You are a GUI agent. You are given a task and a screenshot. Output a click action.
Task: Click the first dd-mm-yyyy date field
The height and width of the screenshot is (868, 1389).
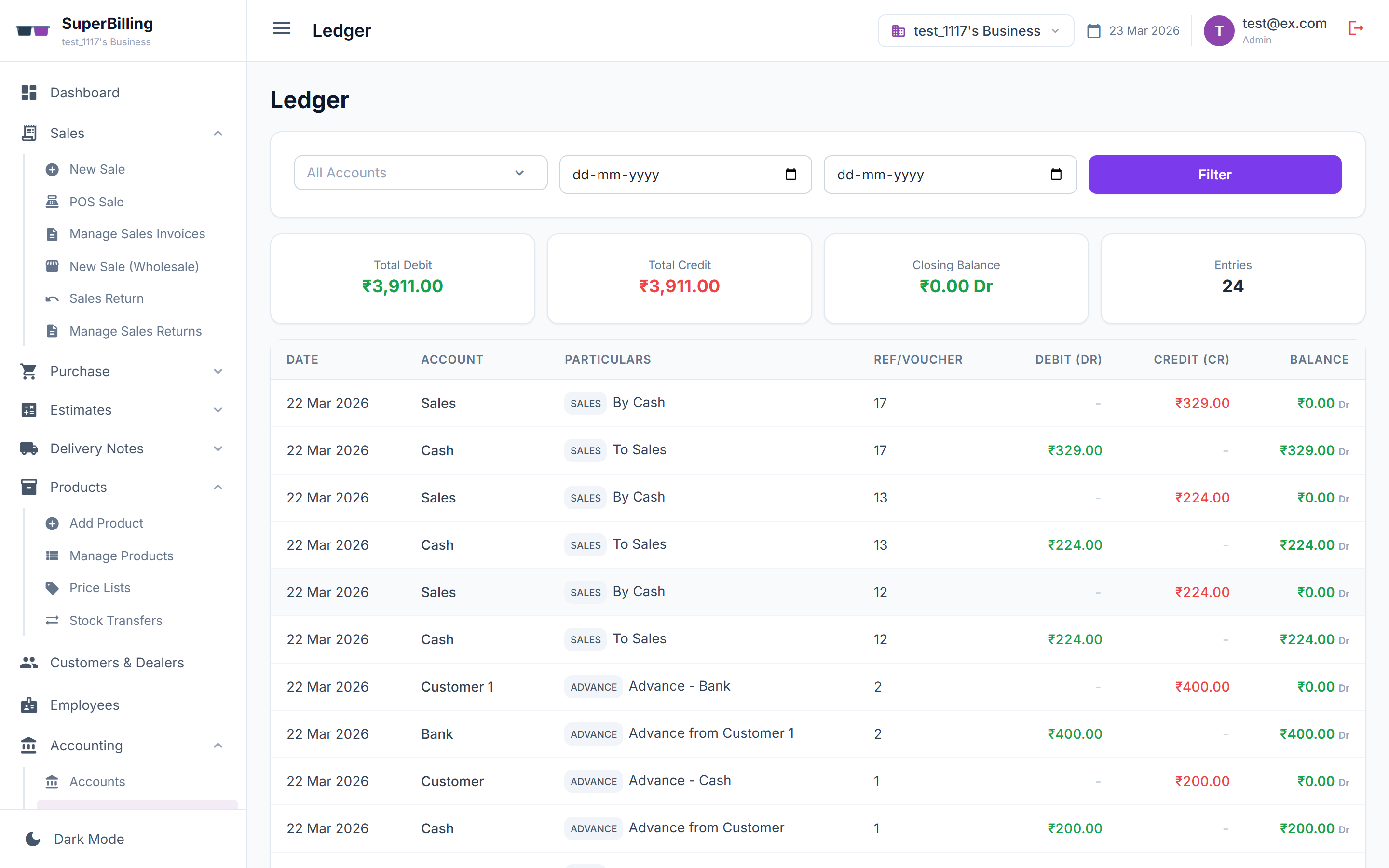(660, 175)
